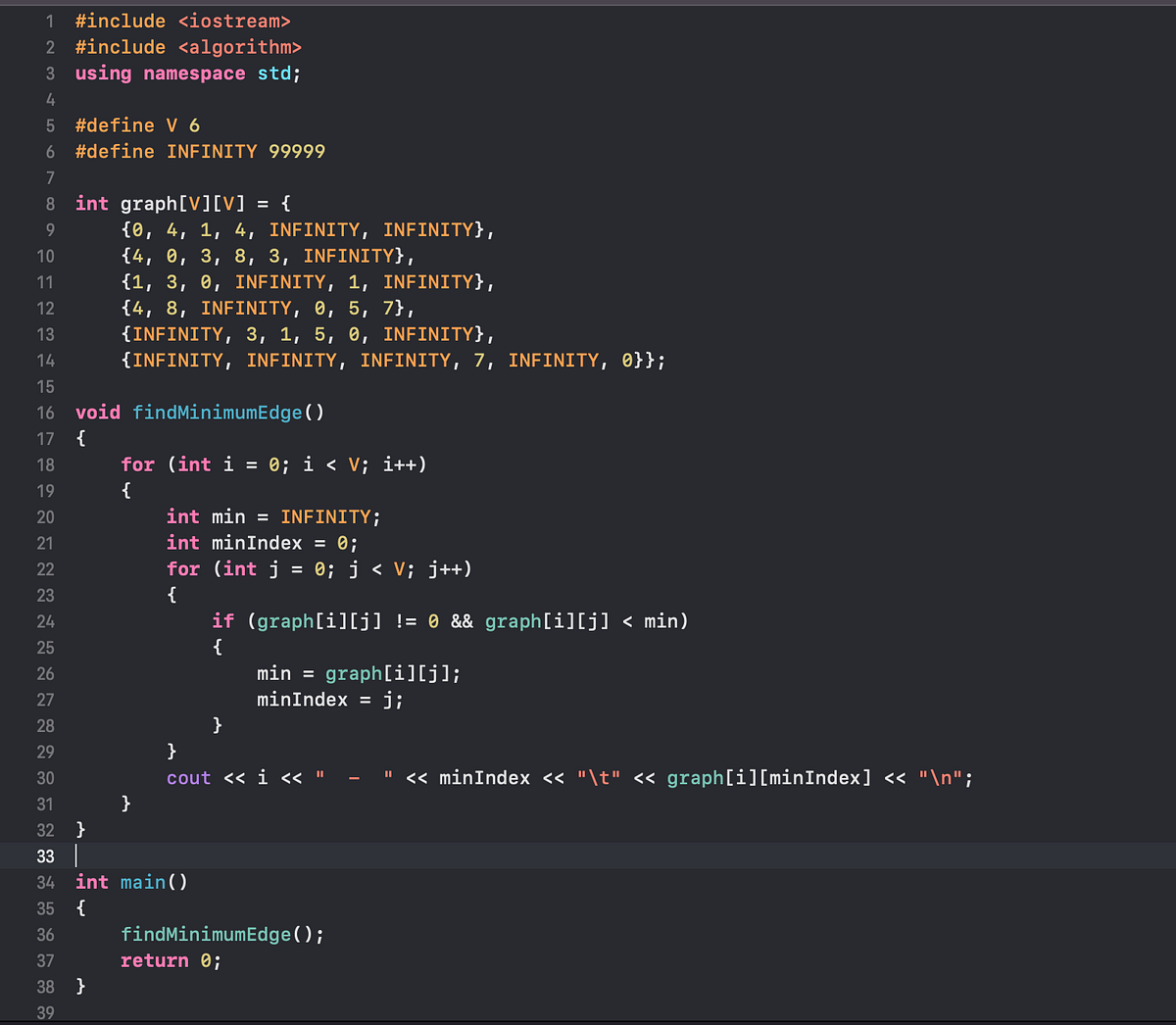Screen dimensions: 1176x1025
Task: Click the using namespace std statement
Action: tap(186, 73)
